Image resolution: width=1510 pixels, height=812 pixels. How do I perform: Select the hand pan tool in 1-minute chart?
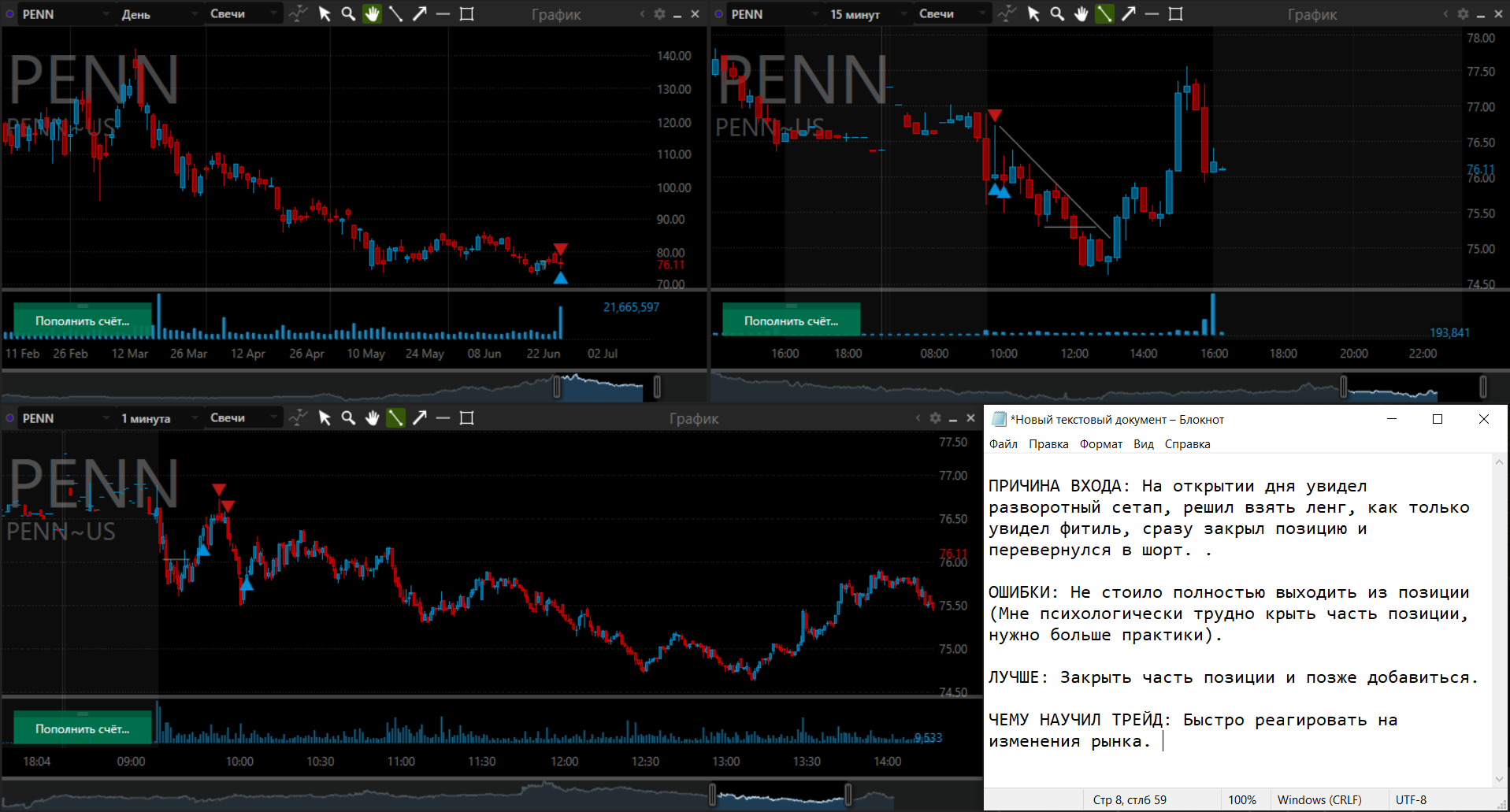click(x=372, y=418)
